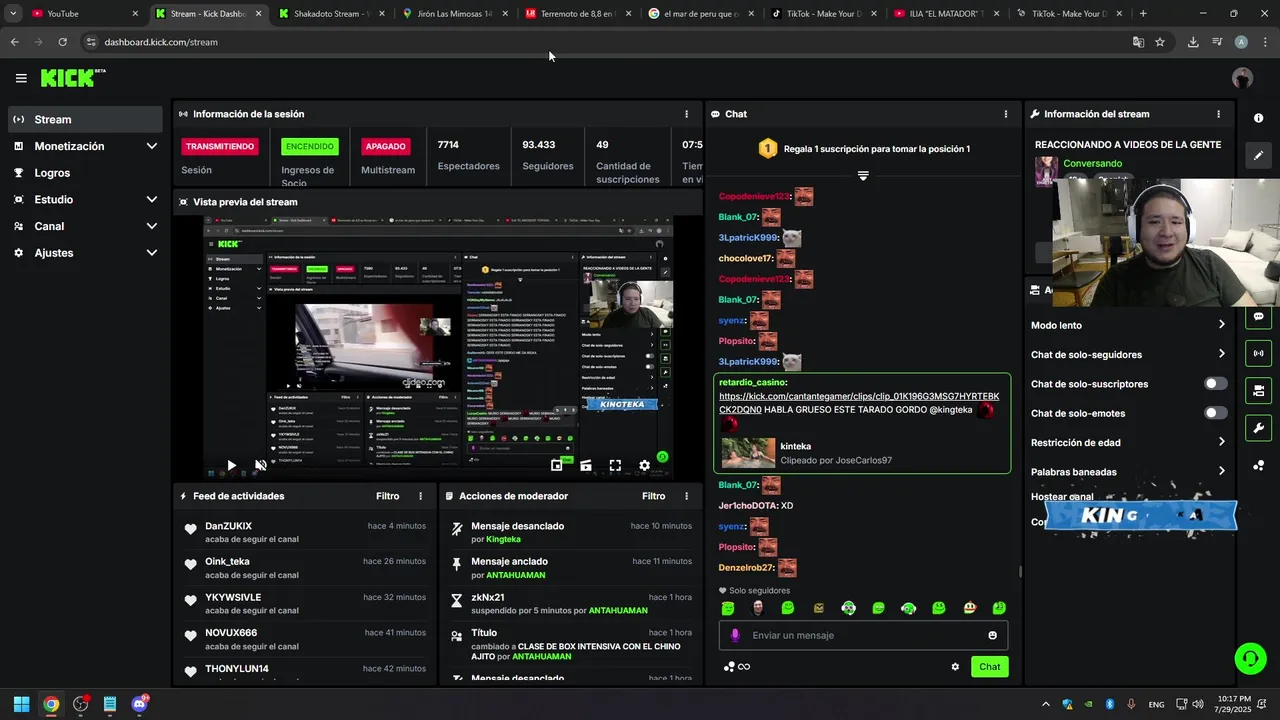Viewport: 1280px width, 720px height.
Task: Open Discord from the taskbar
Action: pyautogui.click(x=139, y=704)
